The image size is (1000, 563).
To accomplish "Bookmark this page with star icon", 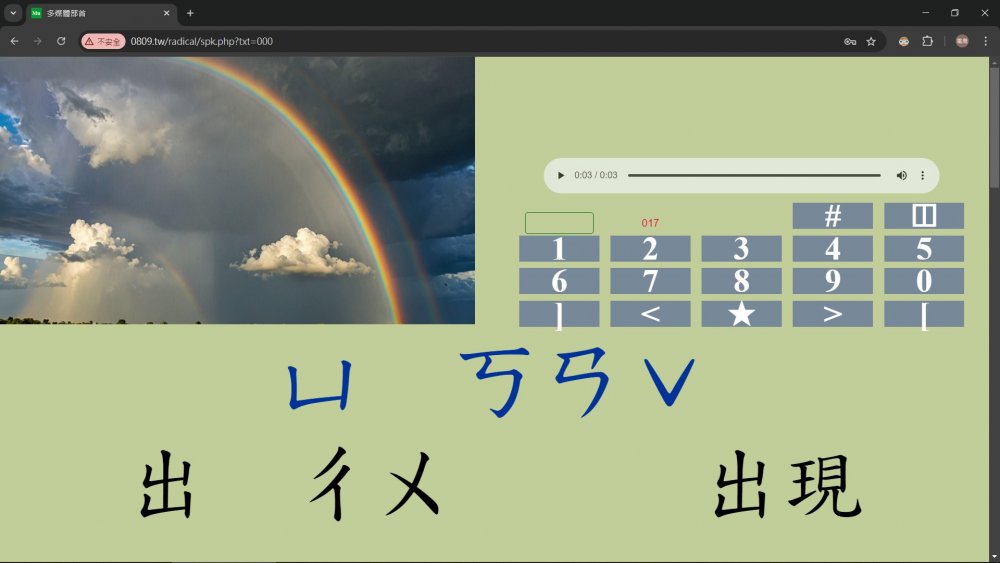I will coord(871,41).
